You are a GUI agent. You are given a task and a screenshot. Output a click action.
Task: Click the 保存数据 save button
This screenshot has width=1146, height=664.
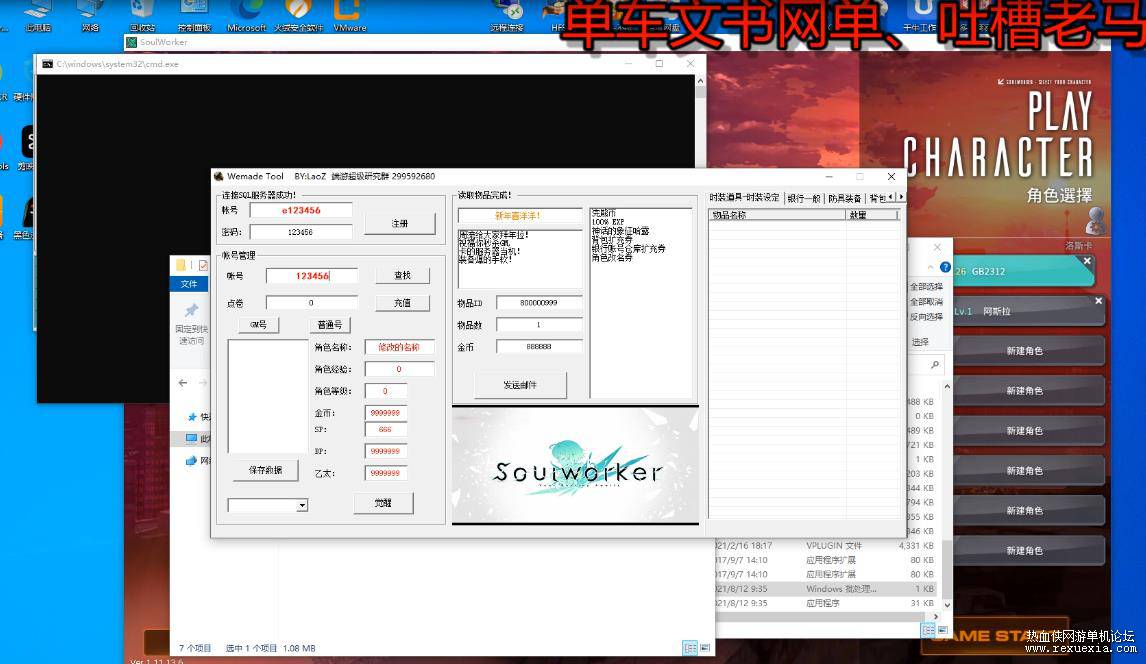265,470
